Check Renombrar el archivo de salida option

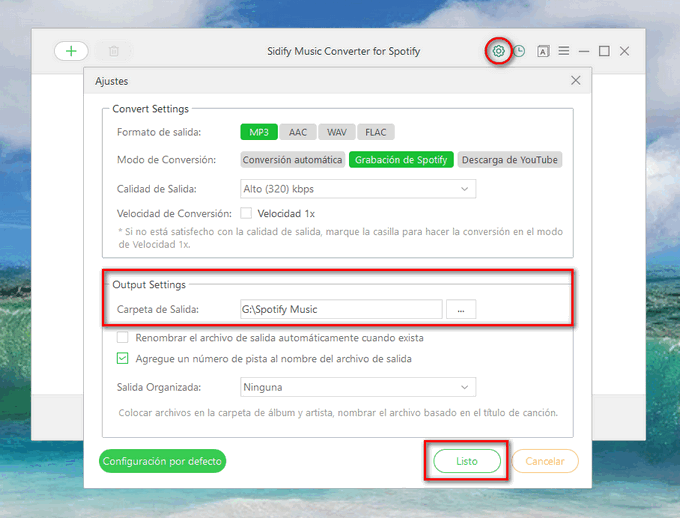123,338
